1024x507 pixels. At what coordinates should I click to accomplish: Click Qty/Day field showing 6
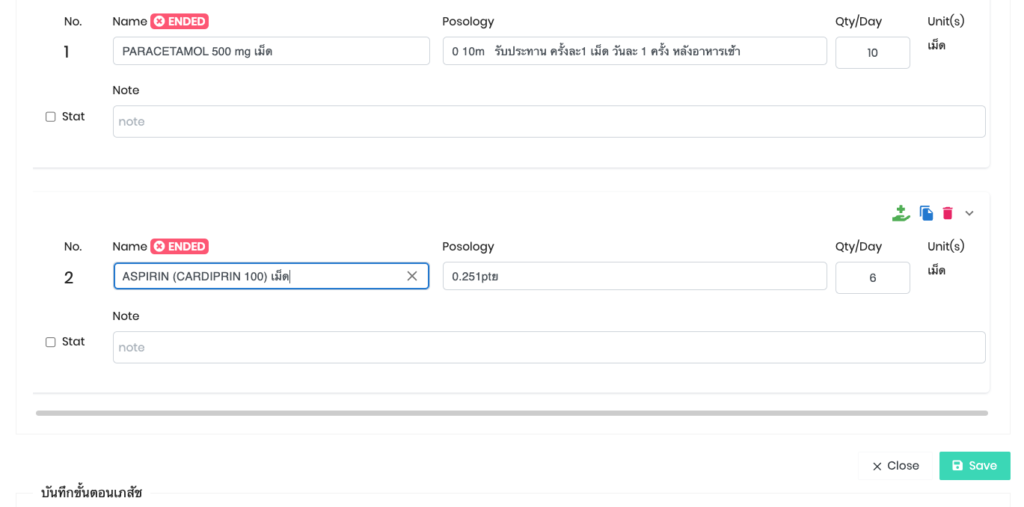(872, 278)
